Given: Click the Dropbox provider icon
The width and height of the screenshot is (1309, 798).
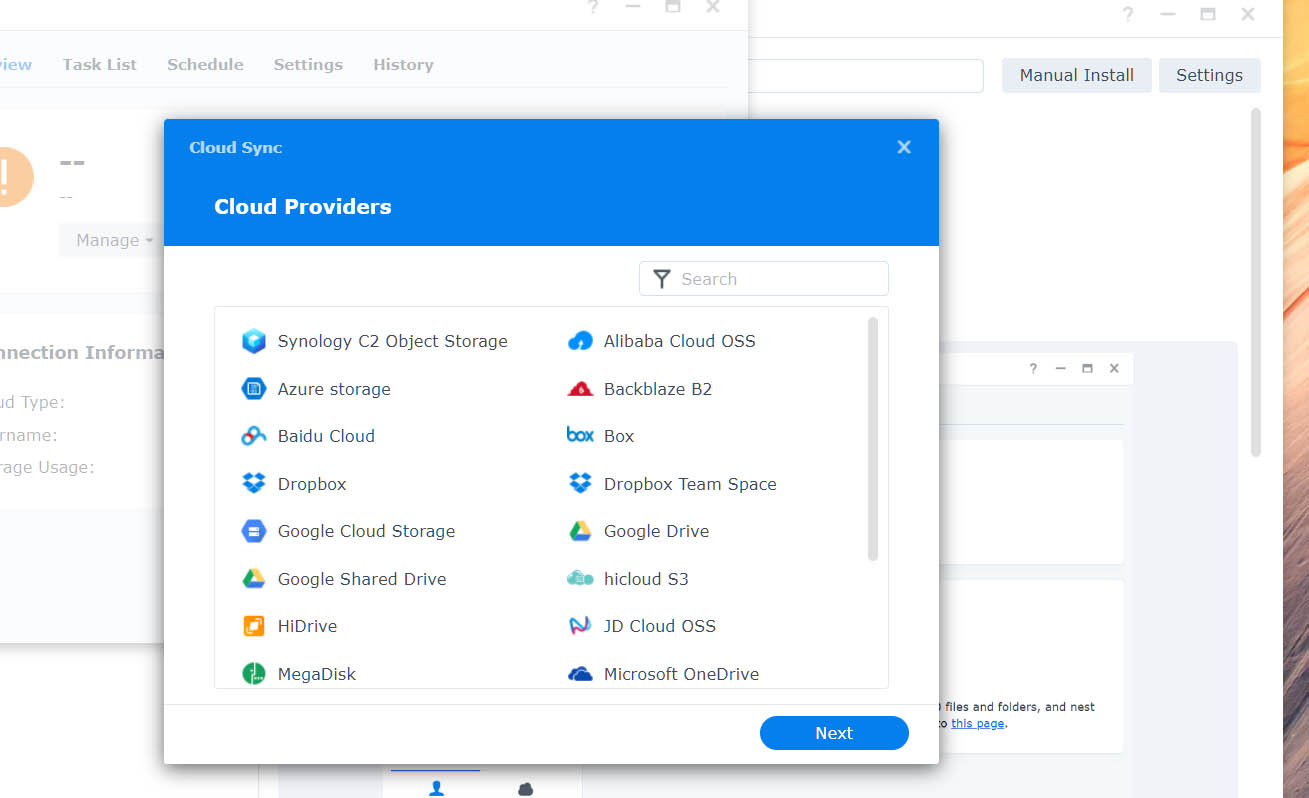Looking at the screenshot, I should [x=254, y=484].
